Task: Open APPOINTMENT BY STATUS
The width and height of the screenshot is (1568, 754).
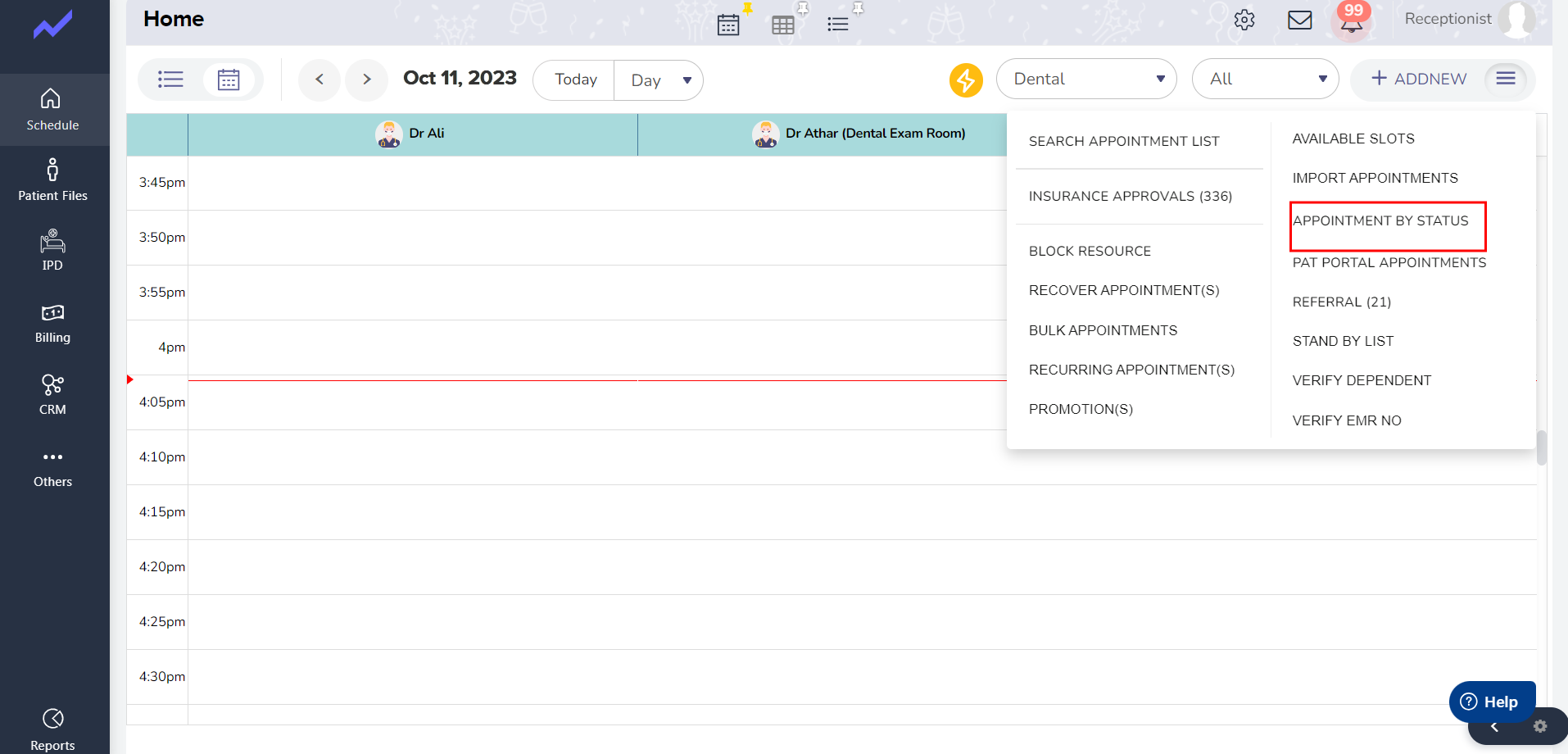Action: click(1380, 220)
